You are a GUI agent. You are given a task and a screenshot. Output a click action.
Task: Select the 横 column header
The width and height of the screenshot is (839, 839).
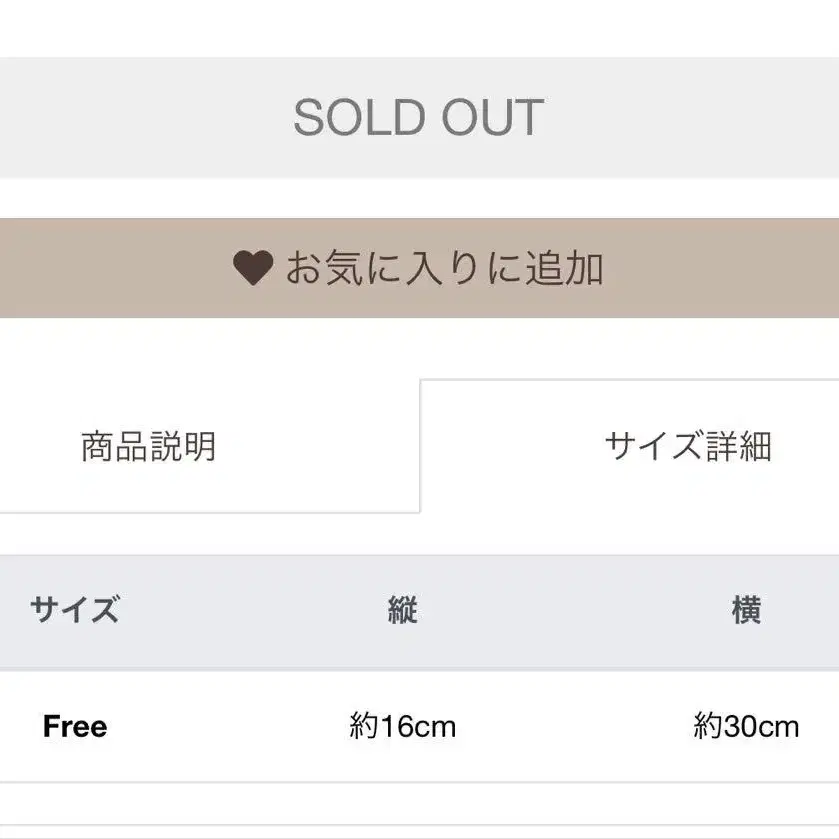(746, 609)
